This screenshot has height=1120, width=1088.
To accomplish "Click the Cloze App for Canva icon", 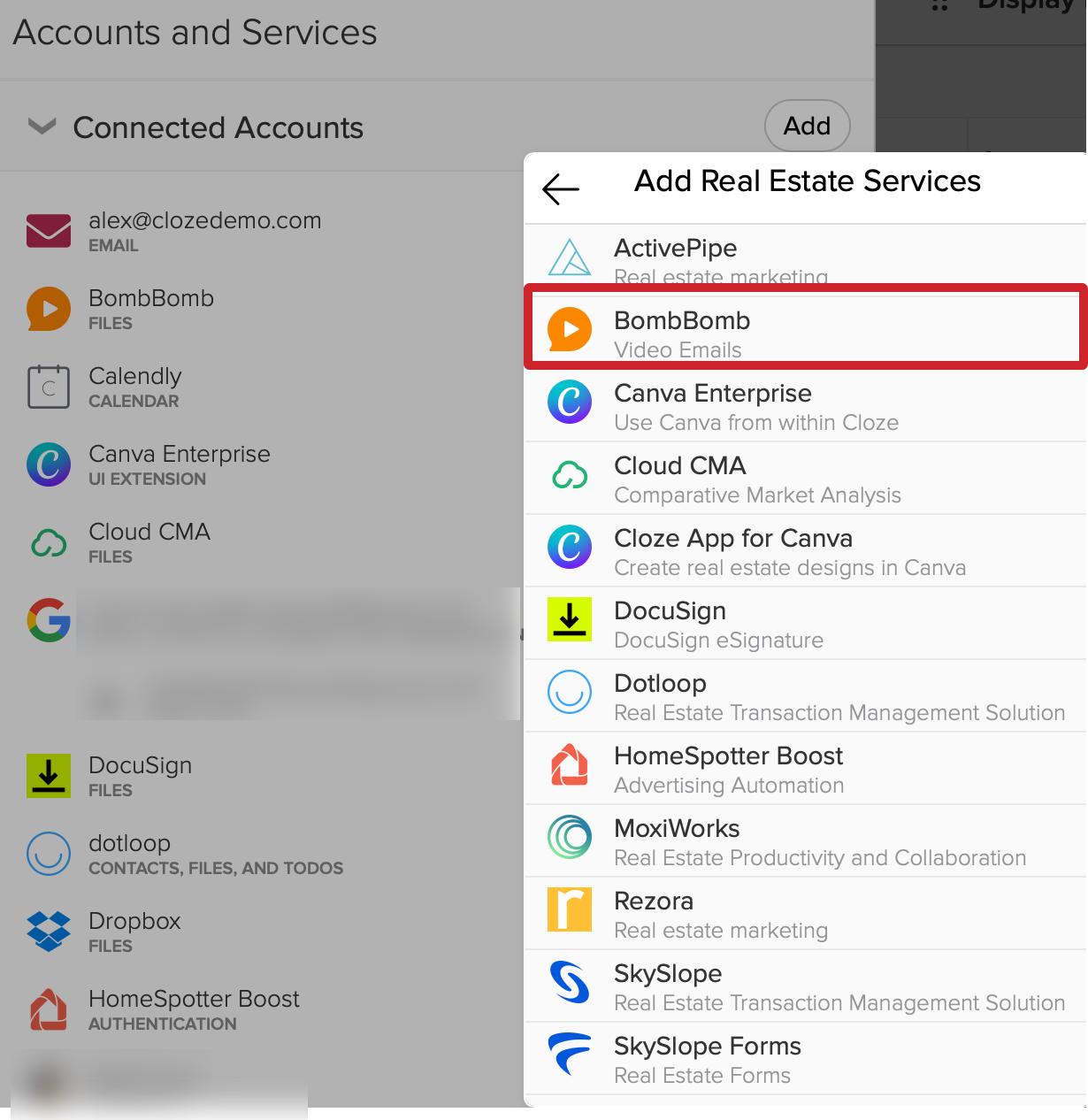I will point(570,547).
